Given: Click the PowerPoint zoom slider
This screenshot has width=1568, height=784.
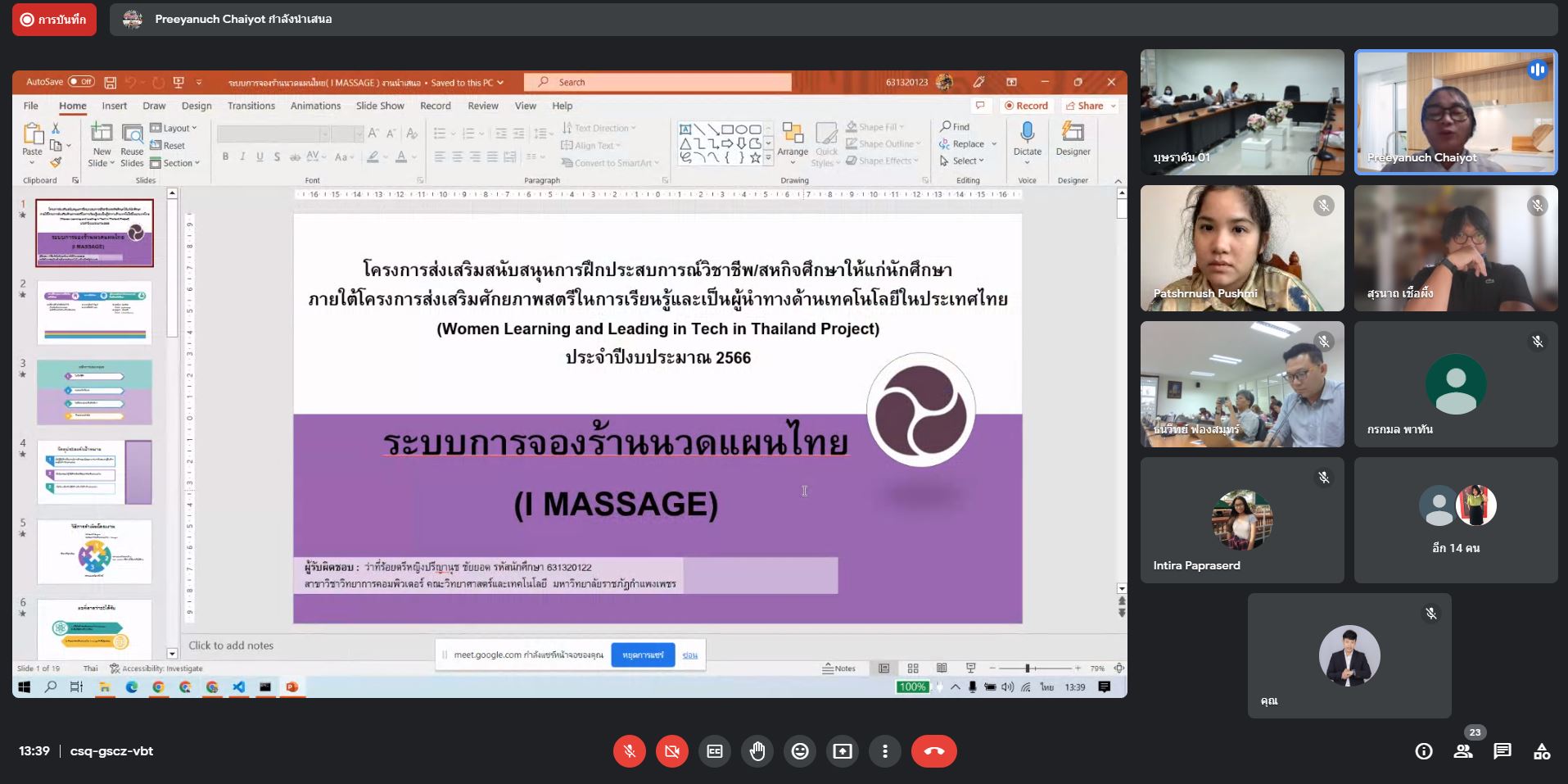Looking at the screenshot, I should (x=1028, y=668).
